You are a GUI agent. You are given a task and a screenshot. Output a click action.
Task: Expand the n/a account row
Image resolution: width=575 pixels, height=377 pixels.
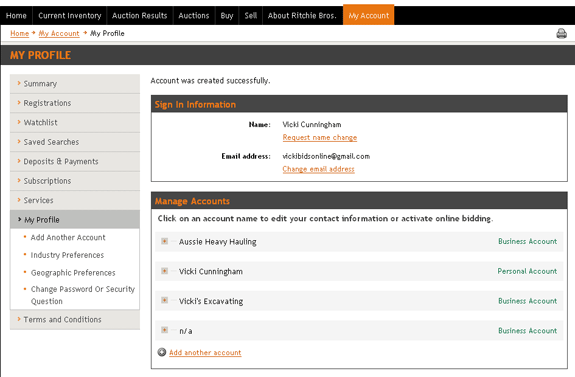click(x=165, y=330)
